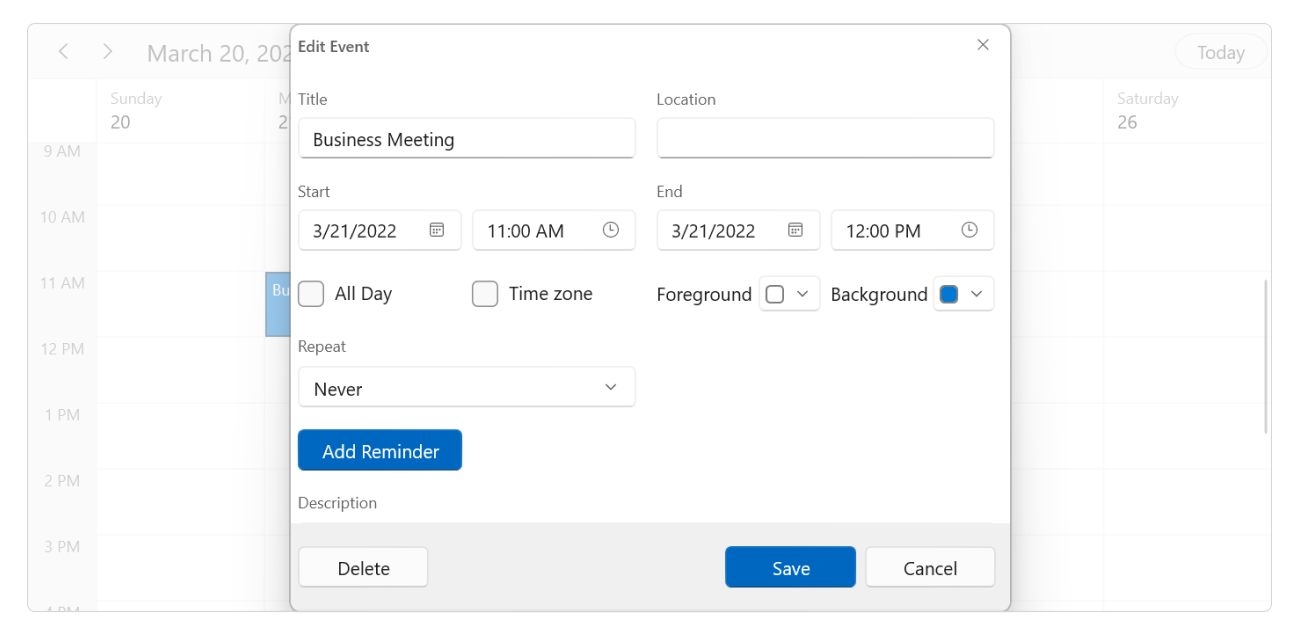Viewport: 1300px width, 636px height.
Task: Open the End date calendar picker
Action: tap(795, 229)
